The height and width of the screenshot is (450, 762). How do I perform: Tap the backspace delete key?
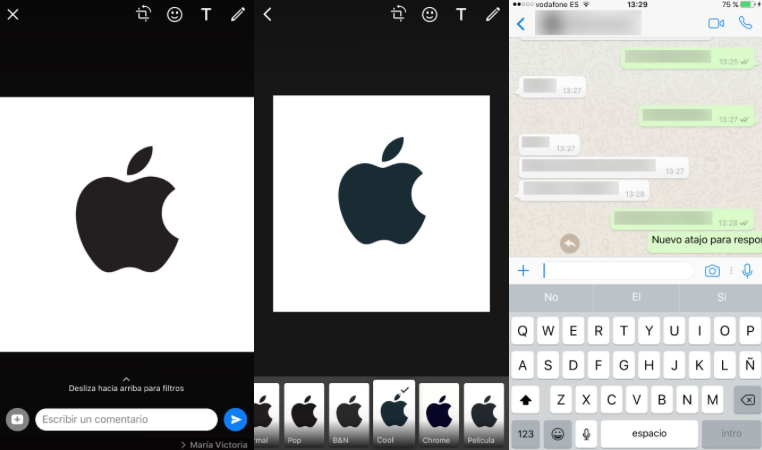pos(747,400)
